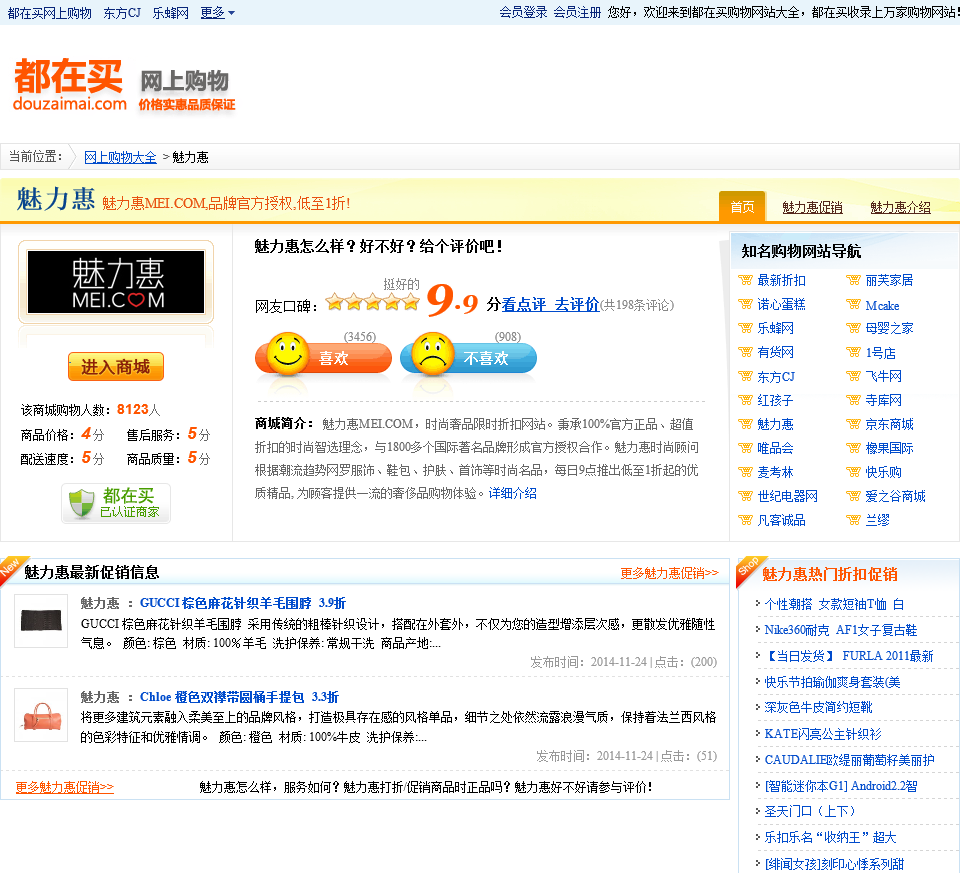
Task: Click cart icon beside 京东商城
Action: tap(853, 424)
